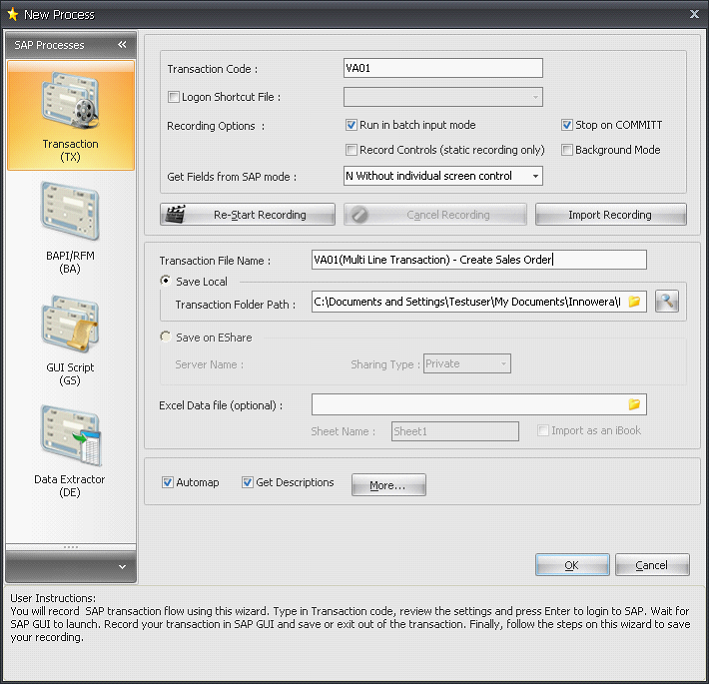Click the folder icon in Transaction Folder Path
710x685 pixels.
(x=634, y=302)
